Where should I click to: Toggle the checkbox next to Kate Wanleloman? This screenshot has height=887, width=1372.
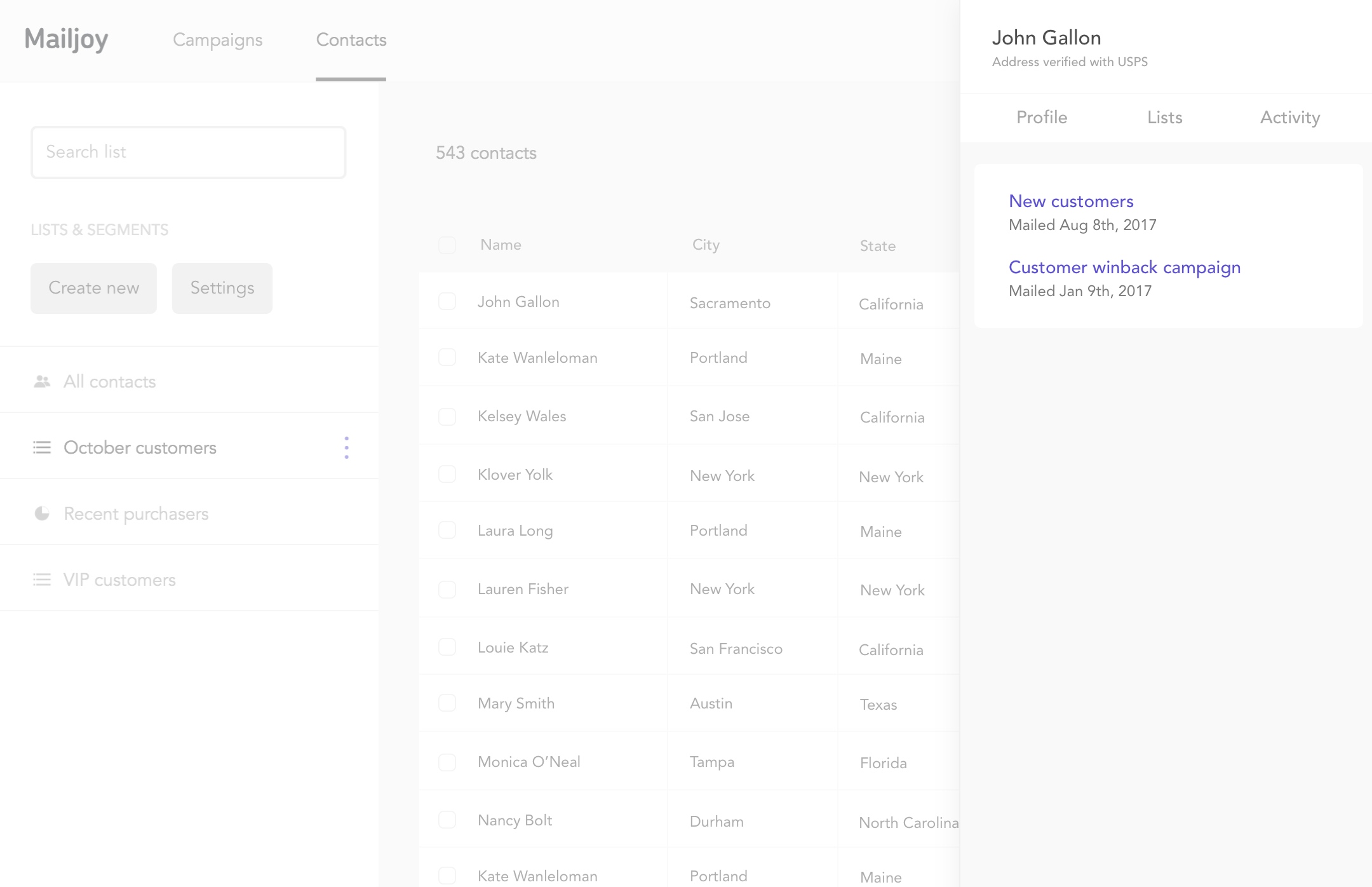pyautogui.click(x=448, y=358)
